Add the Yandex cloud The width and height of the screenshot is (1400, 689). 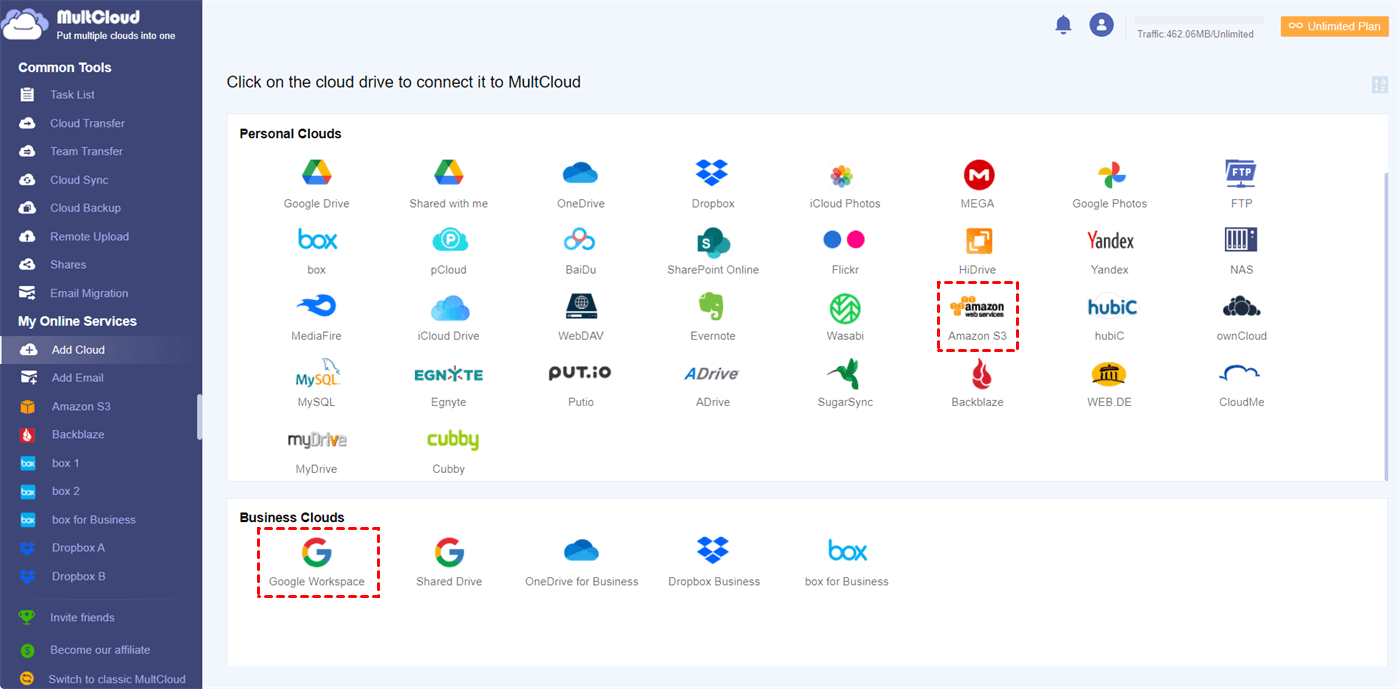(1110, 240)
